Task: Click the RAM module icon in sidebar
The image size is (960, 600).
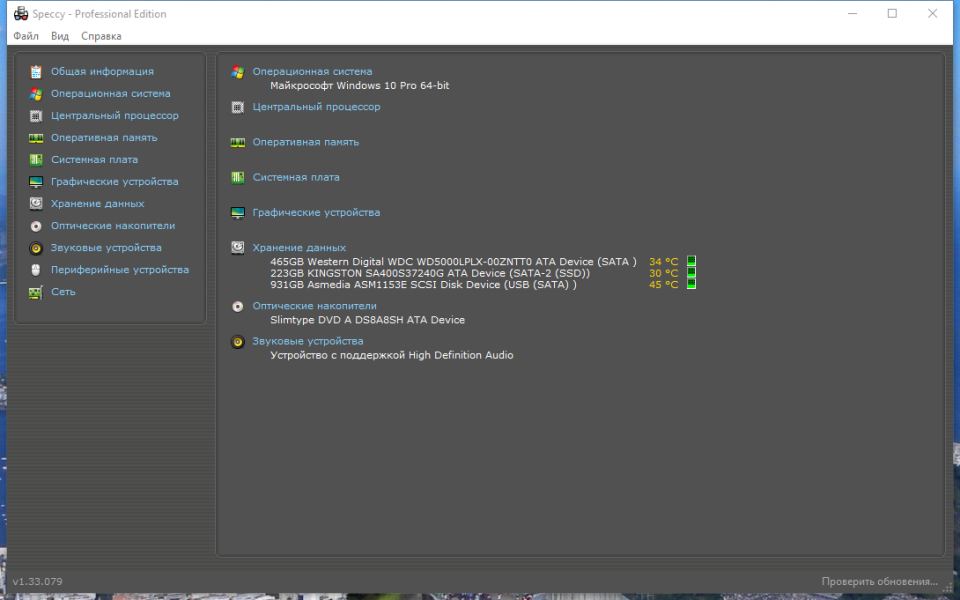Action: (x=36, y=138)
